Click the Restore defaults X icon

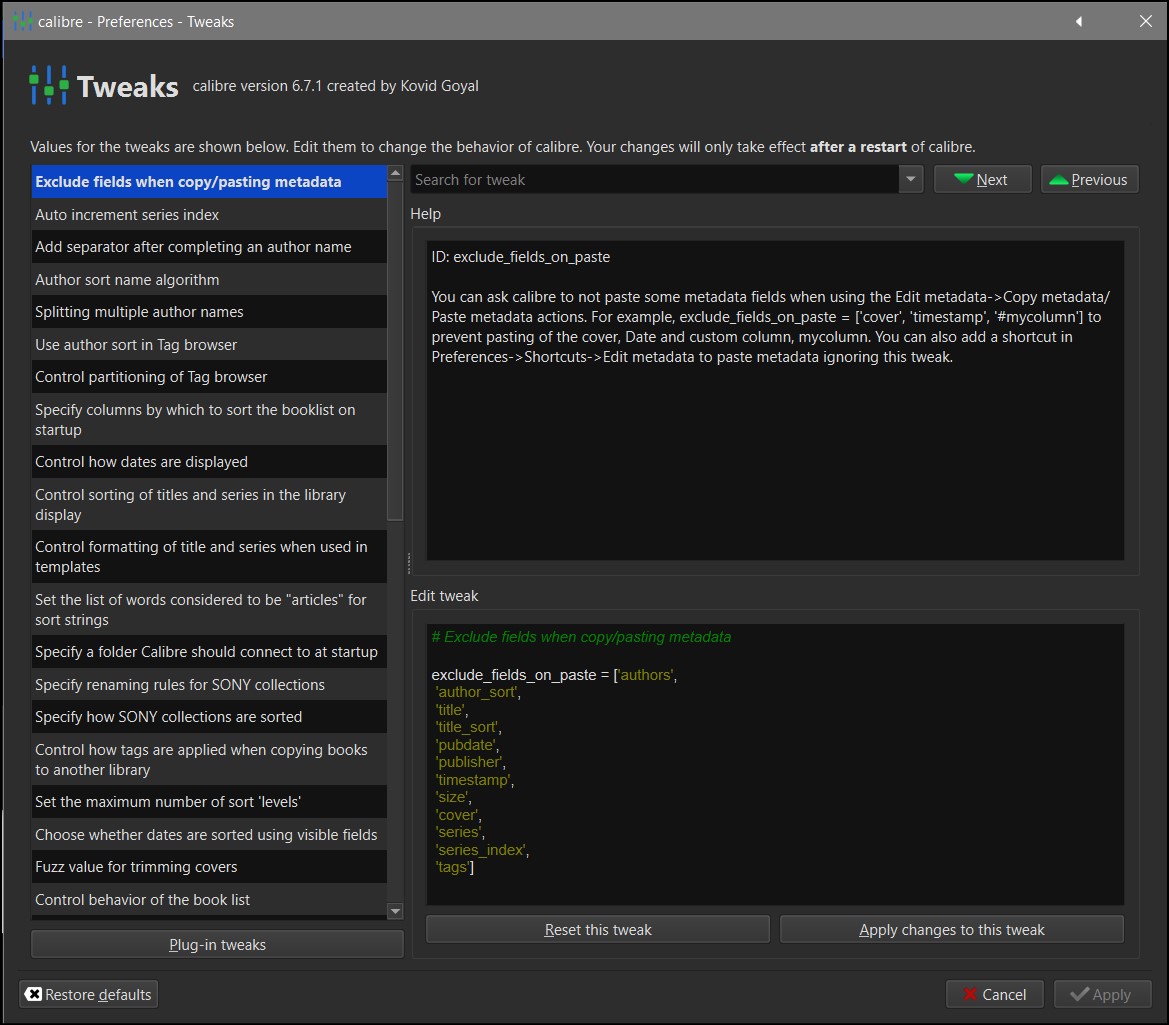point(33,994)
